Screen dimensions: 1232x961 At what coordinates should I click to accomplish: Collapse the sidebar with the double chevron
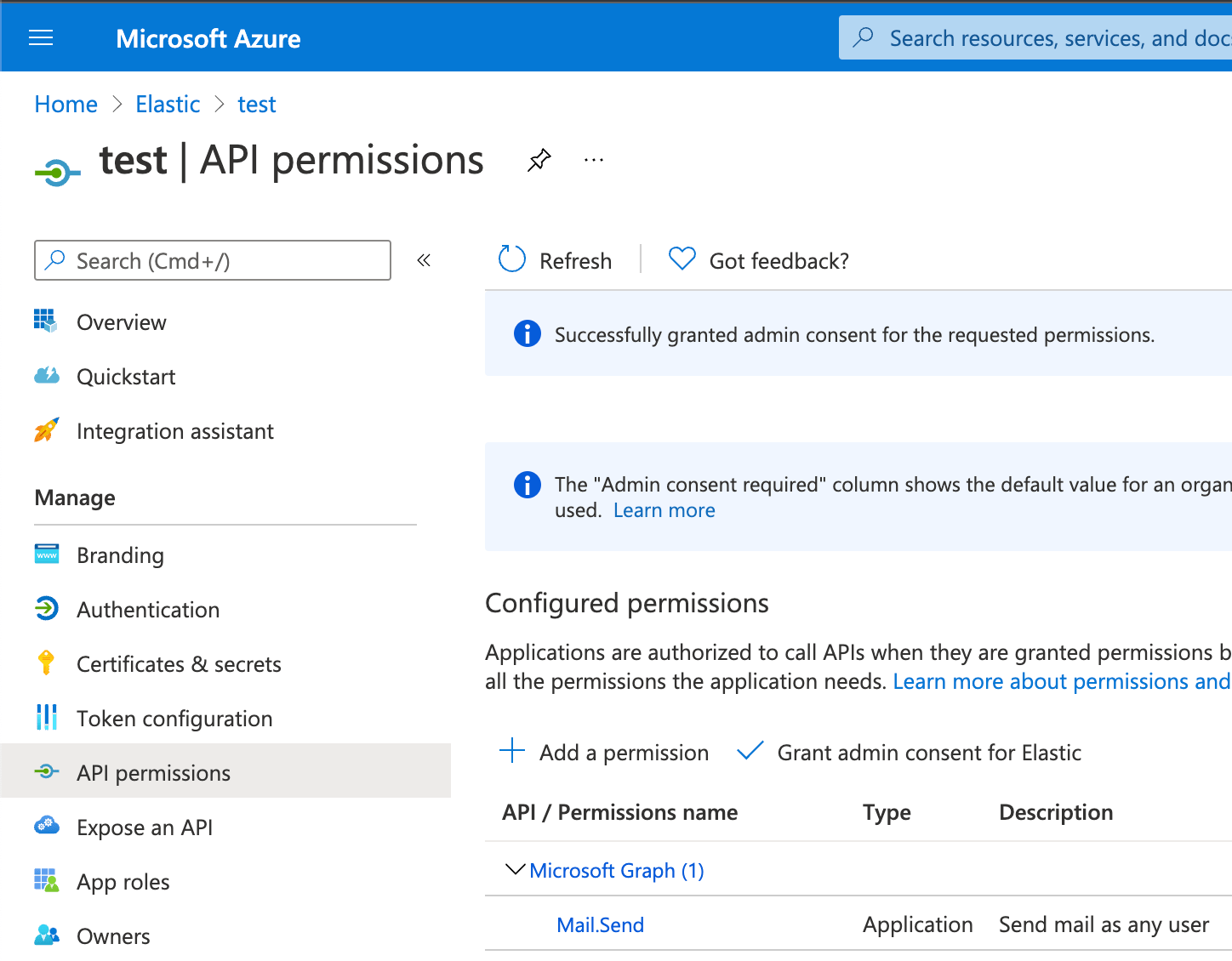click(x=423, y=260)
